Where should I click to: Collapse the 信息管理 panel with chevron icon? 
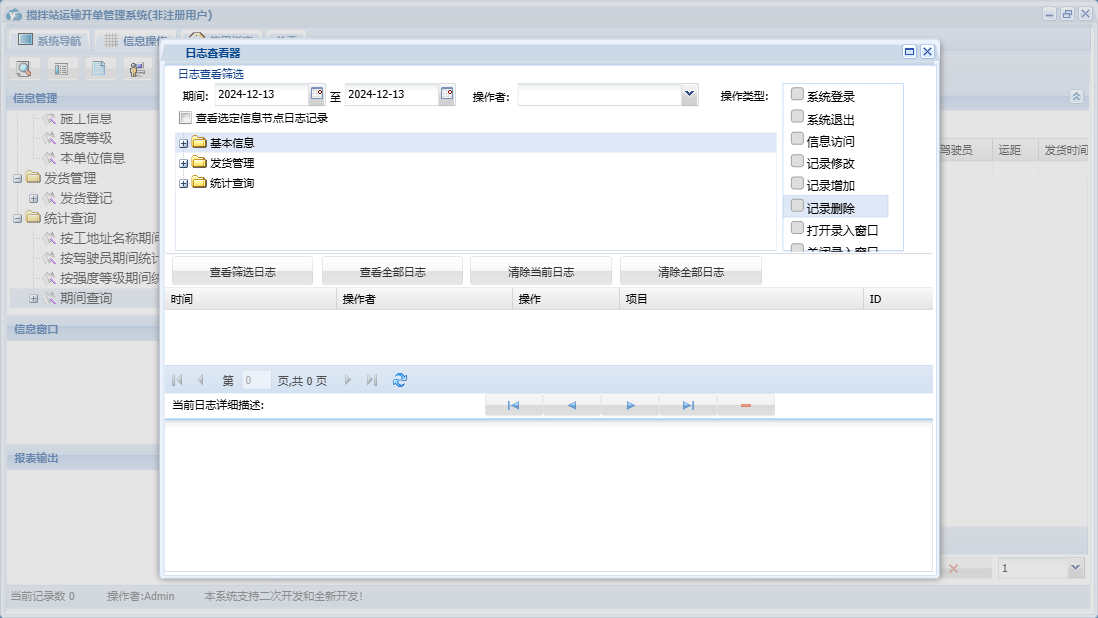[1076, 97]
